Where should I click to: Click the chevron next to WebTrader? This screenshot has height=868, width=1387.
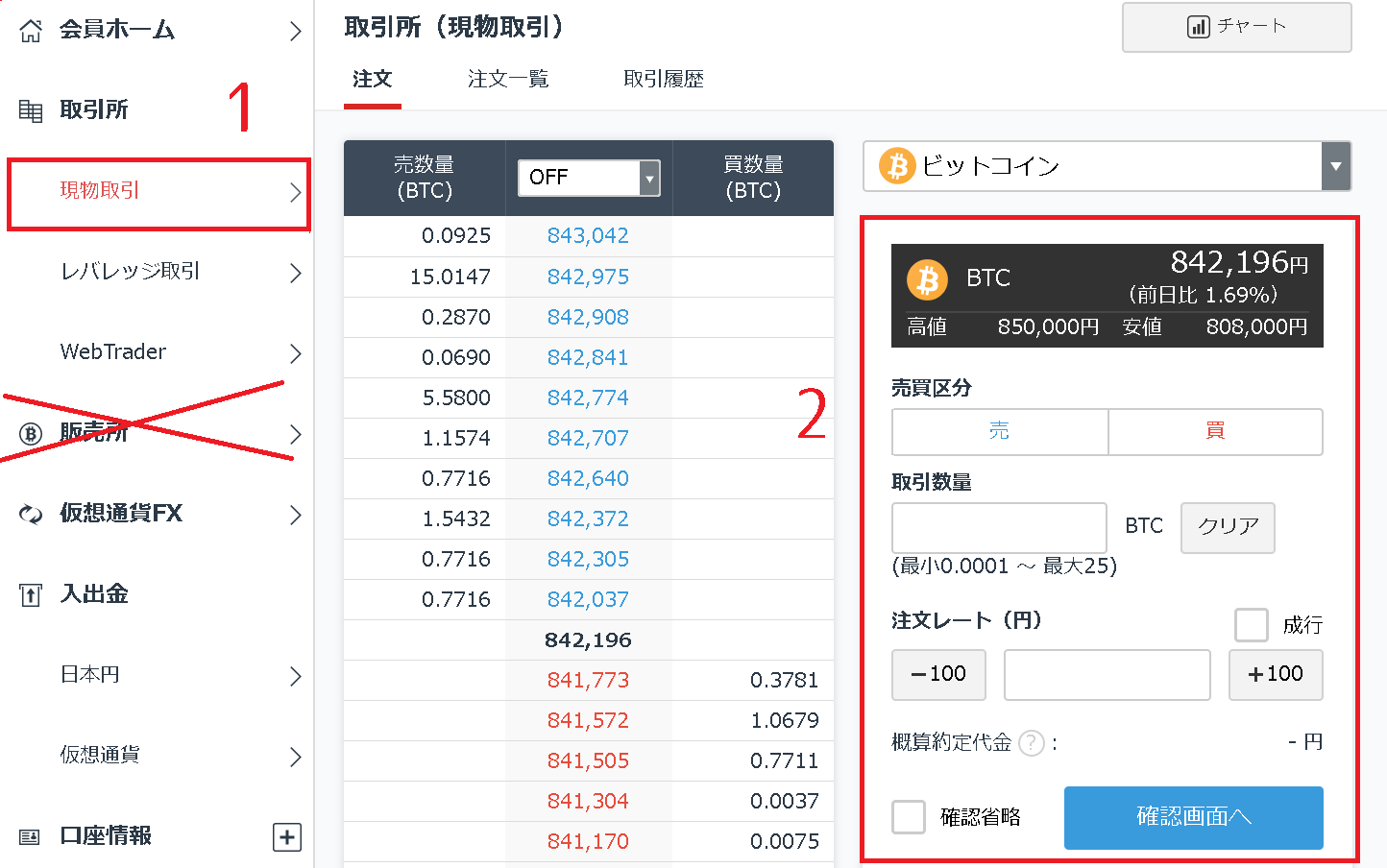point(296,354)
